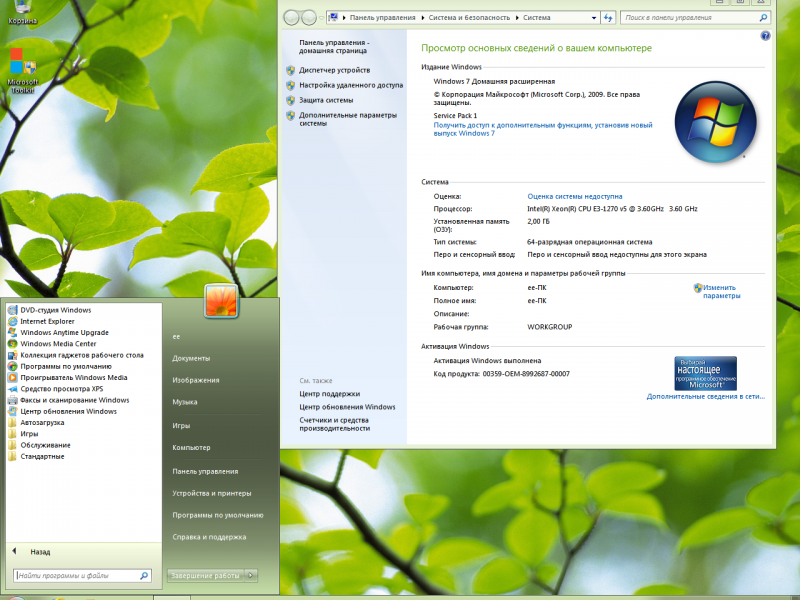Screen dimensions: 800x600
Task: Click the magnifier icon in the Start menu search
Action: (144, 576)
